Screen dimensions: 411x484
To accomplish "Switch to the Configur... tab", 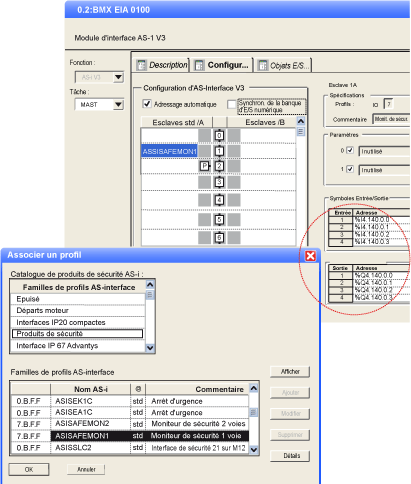I will point(222,65).
